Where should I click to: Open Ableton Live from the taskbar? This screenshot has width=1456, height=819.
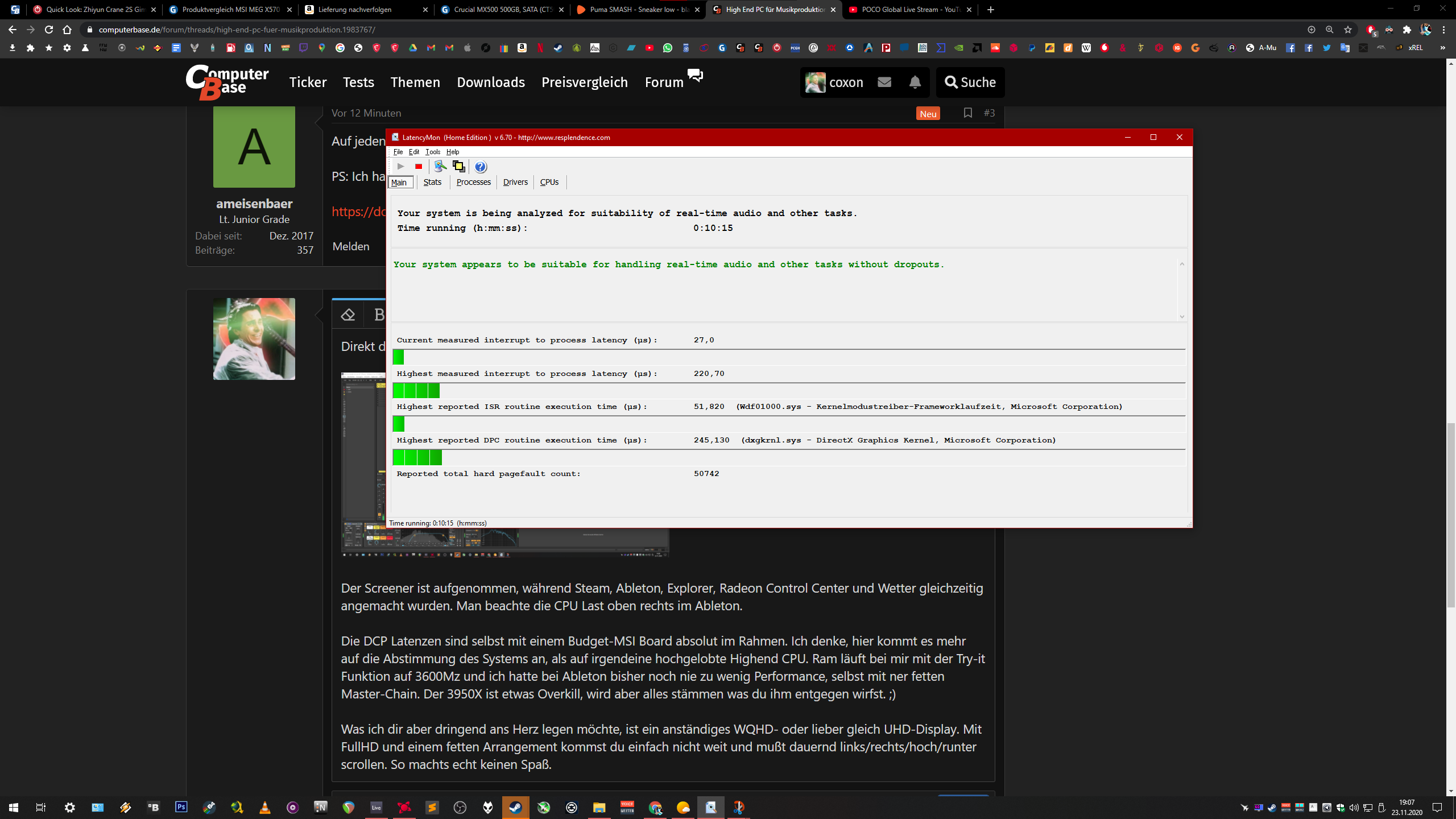[377, 808]
